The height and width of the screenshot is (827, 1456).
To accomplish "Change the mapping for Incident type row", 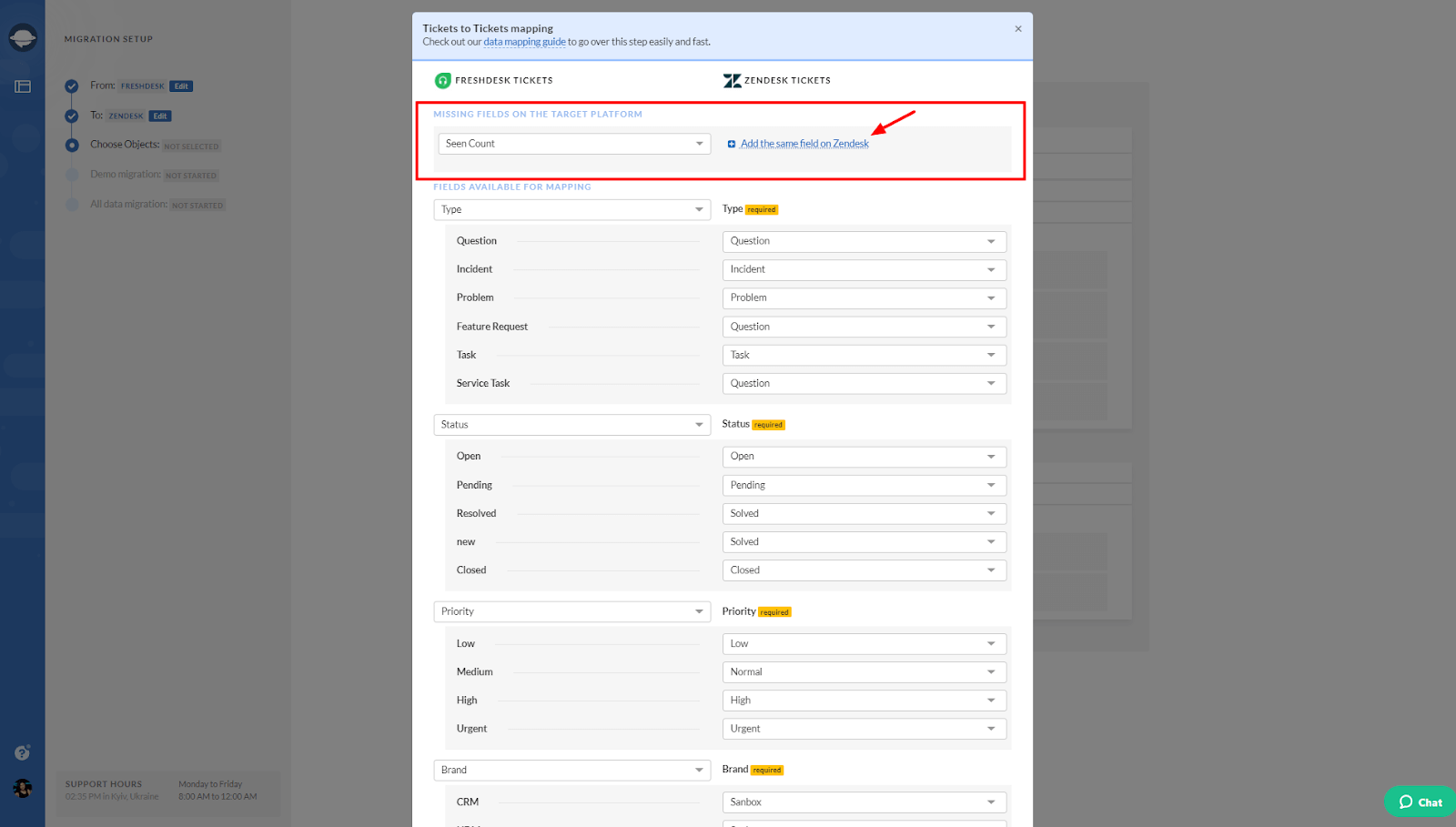I will tap(864, 269).
